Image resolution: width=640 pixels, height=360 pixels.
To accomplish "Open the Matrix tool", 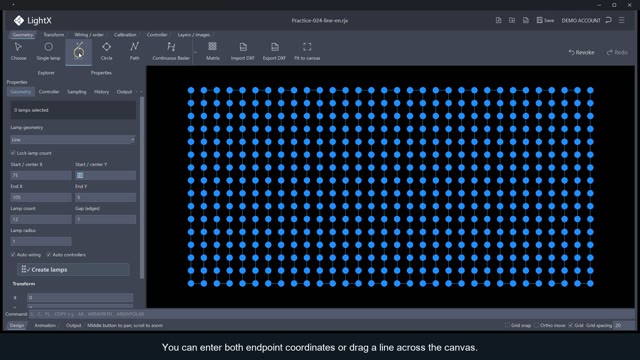I will tap(213, 52).
